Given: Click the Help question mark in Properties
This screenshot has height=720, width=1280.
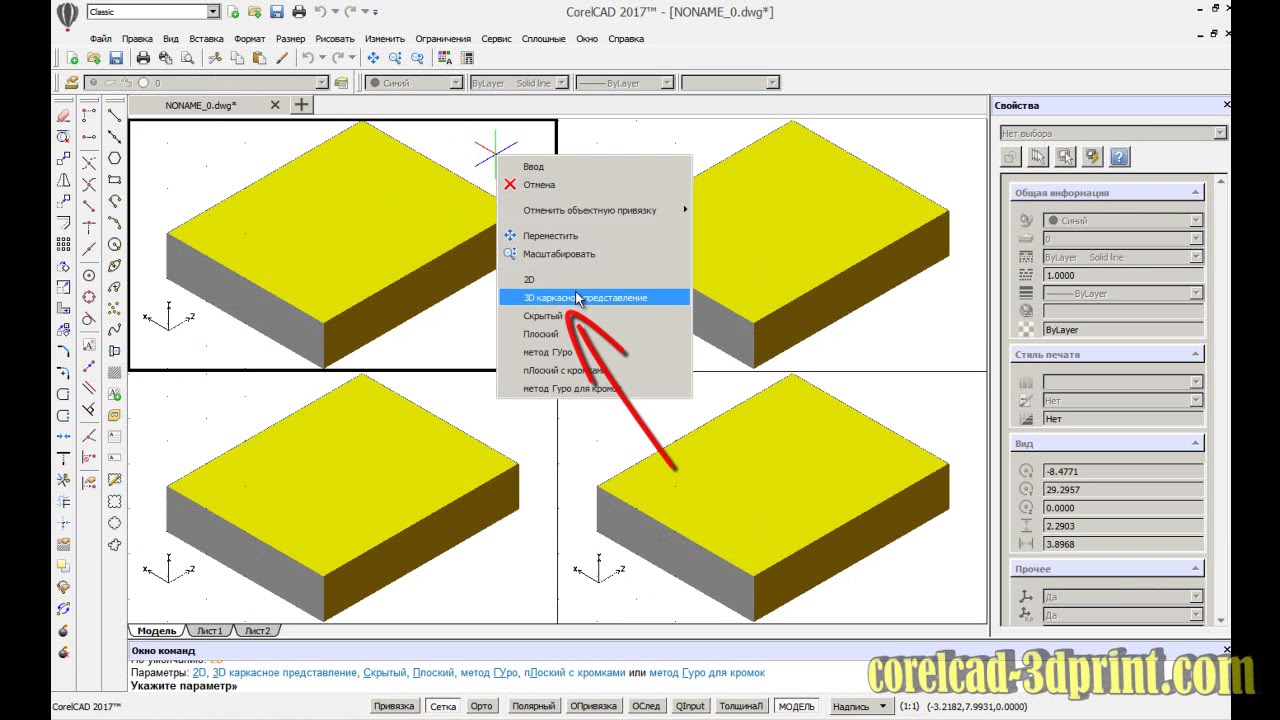Looking at the screenshot, I should click(x=1119, y=157).
